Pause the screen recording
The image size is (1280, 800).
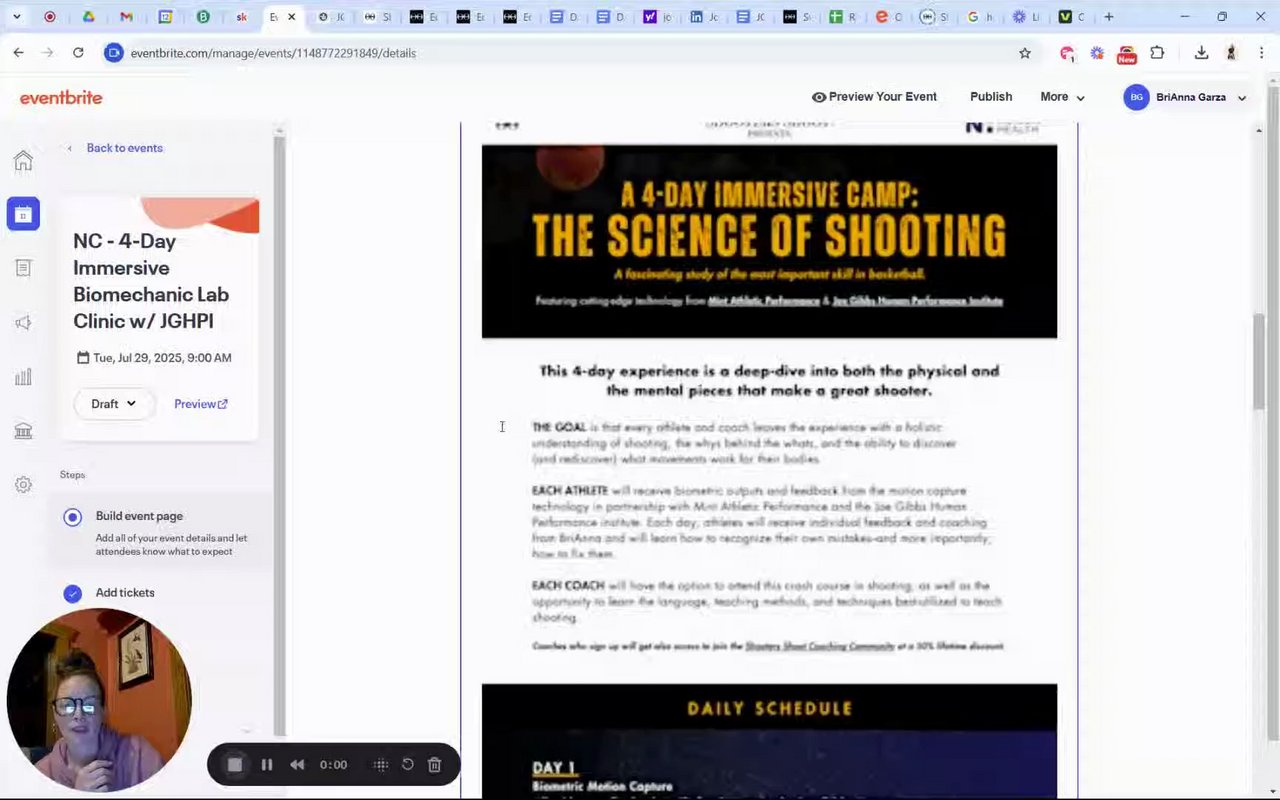pos(267,765)
